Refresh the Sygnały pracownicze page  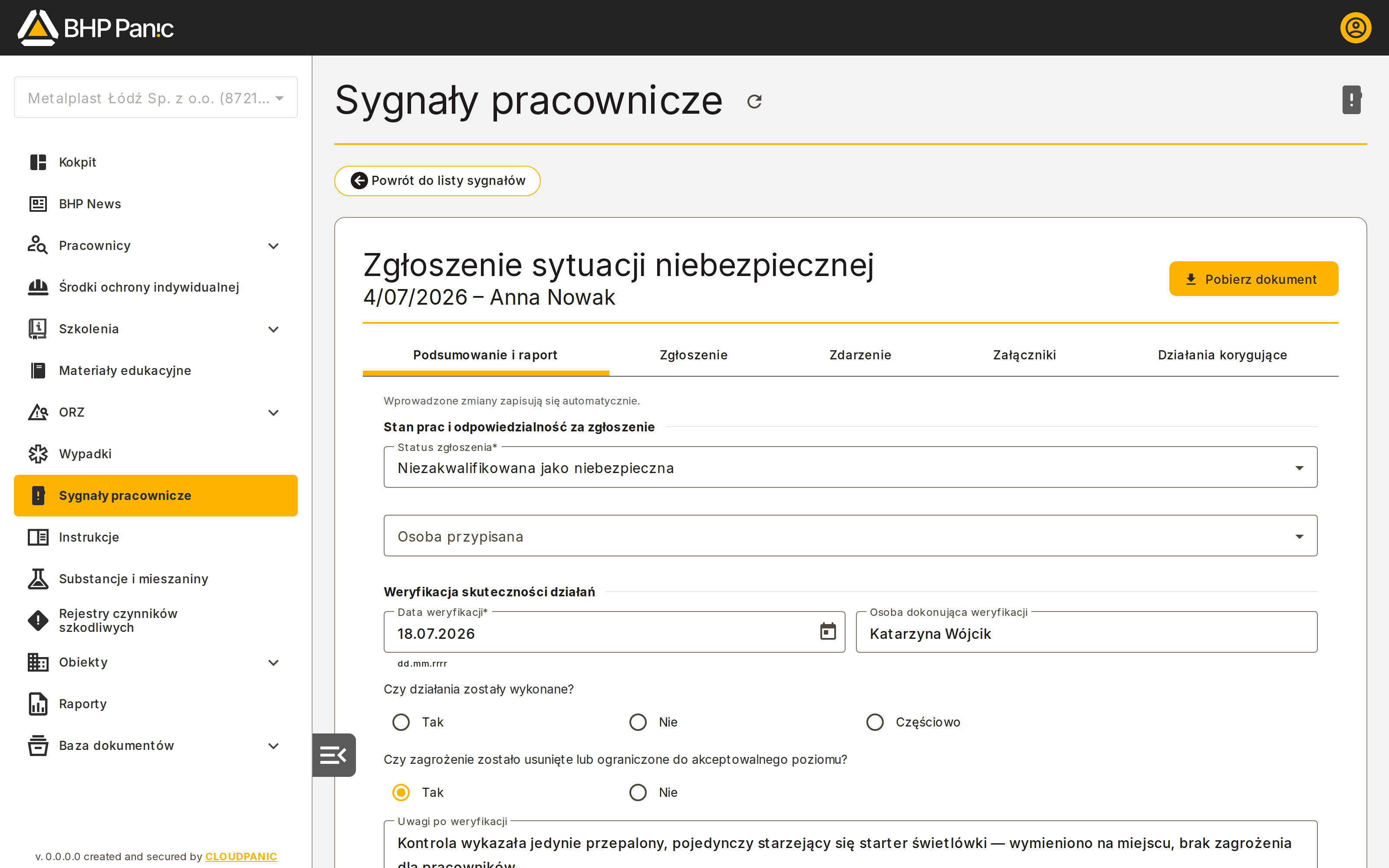pos(754,102)
